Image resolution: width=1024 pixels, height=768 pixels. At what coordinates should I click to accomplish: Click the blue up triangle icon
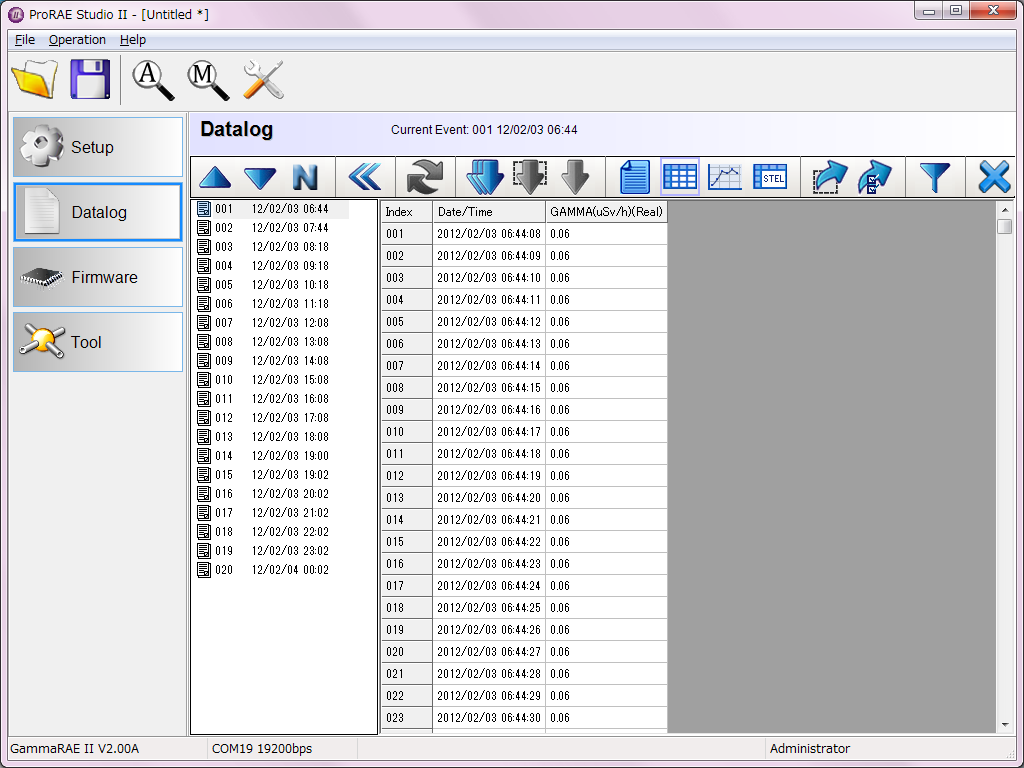coord(215,177)
